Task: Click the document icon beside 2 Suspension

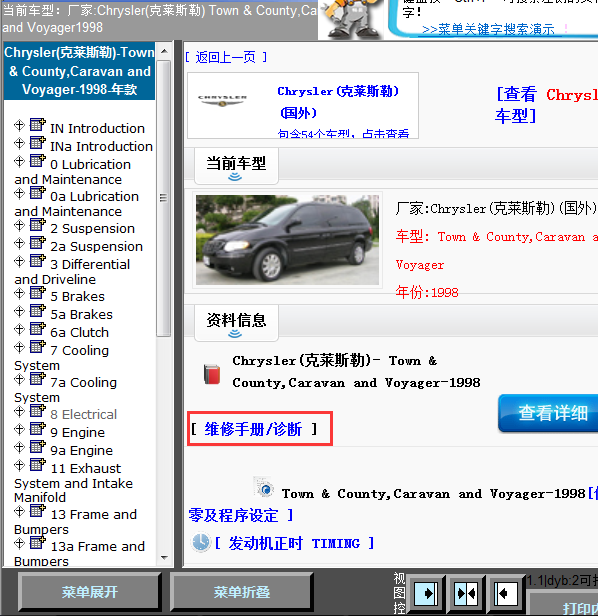Action: click(38, 225)
